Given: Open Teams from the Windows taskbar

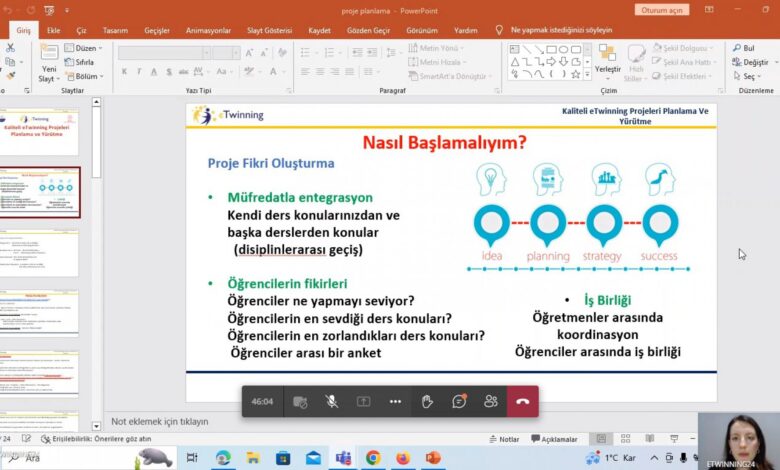Looking at the screenshot, I should point(343,458).
